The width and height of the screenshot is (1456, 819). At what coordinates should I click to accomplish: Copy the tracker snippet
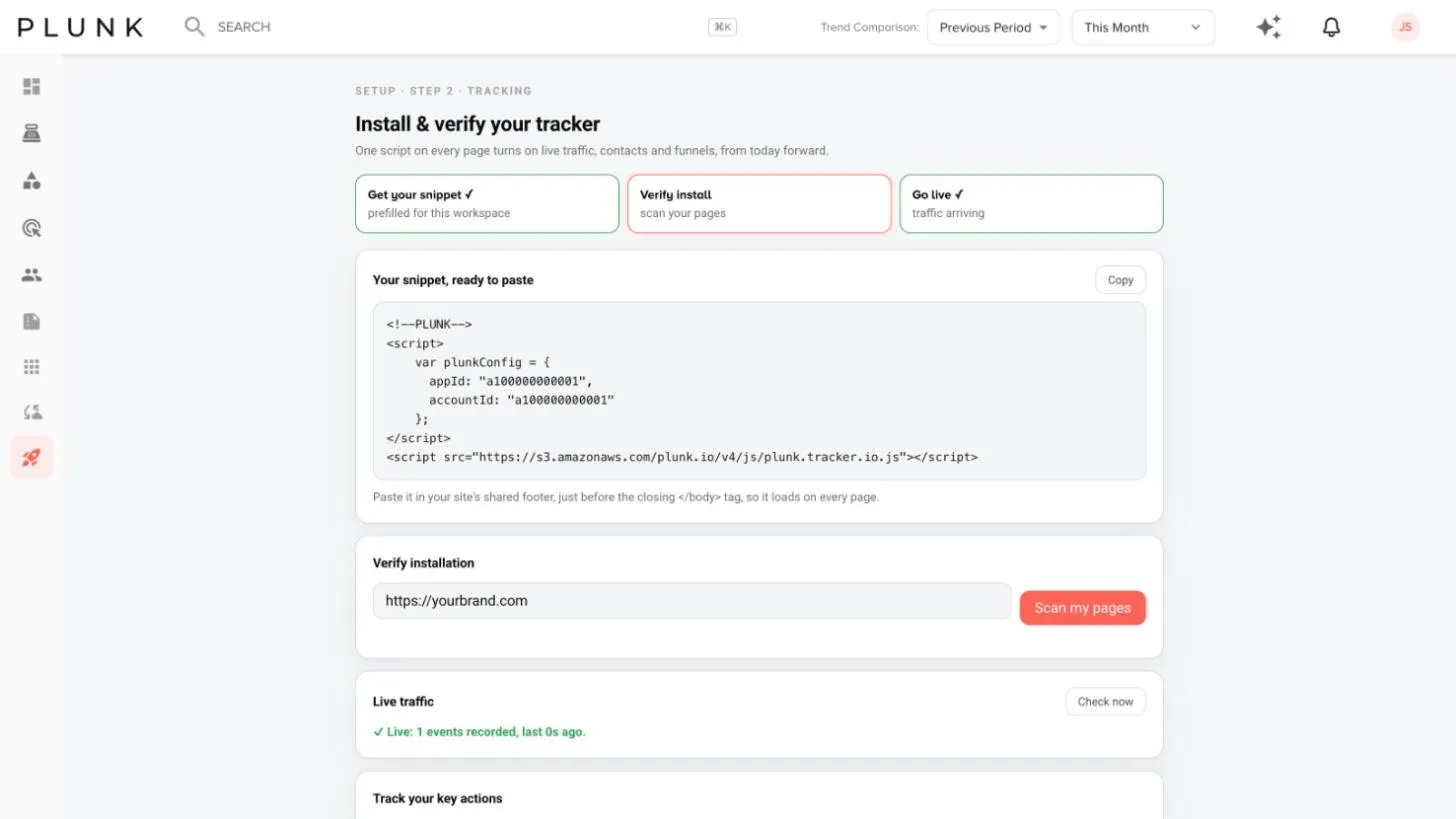(x=1120, y=280)
